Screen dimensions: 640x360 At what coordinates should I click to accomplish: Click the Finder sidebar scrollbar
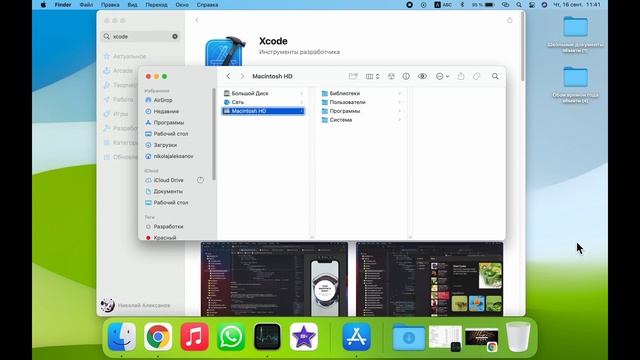(x=214, y=134)
